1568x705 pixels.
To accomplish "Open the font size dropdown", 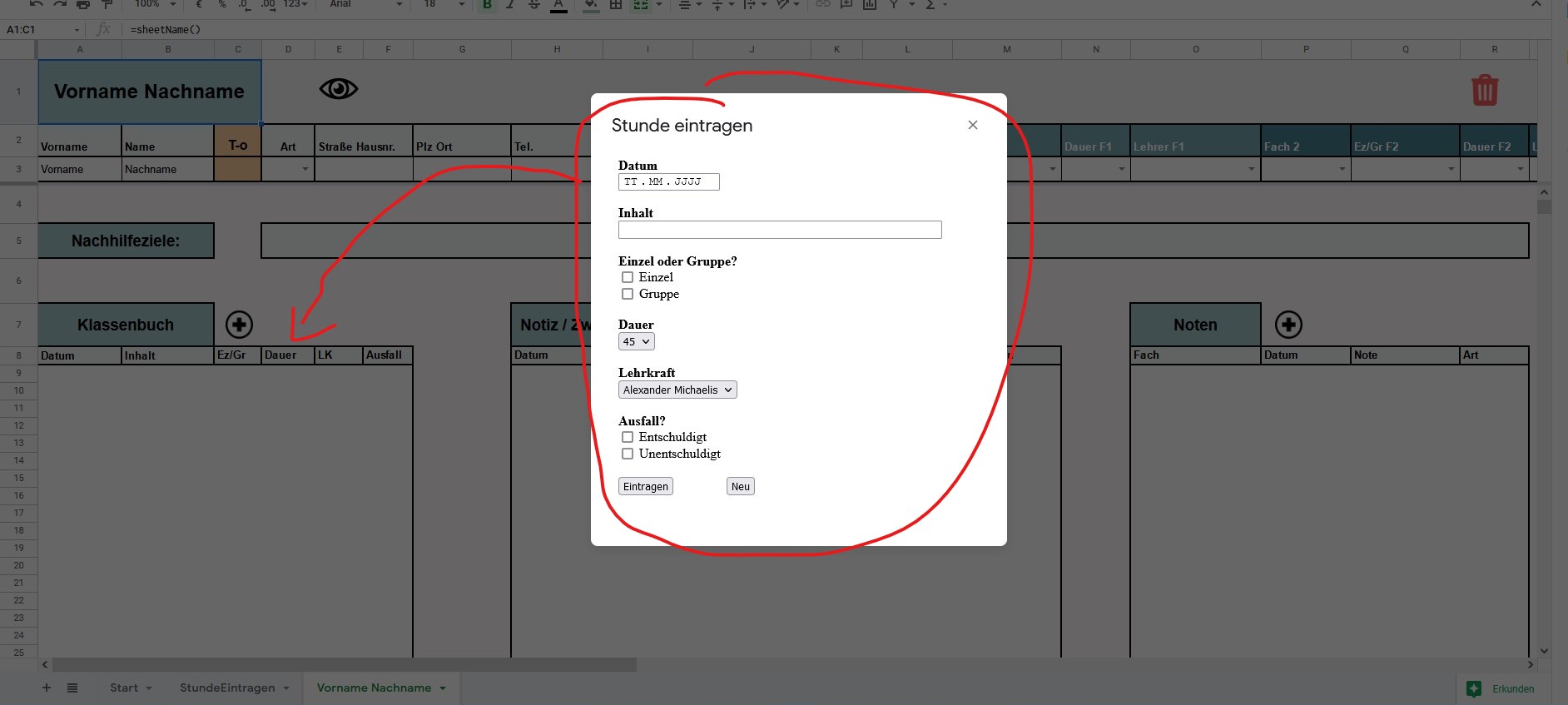I will tap(444, 4).
